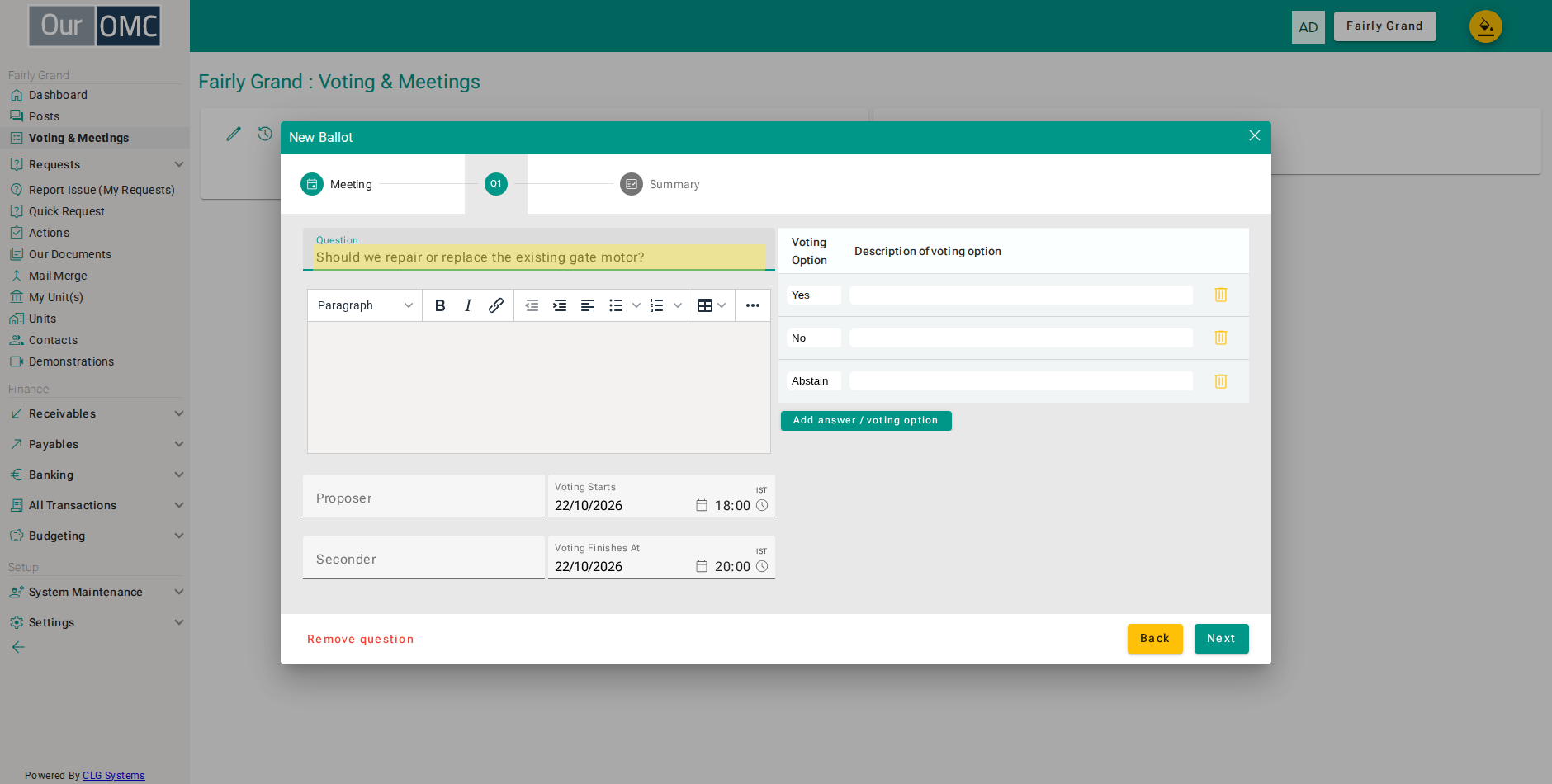Viewport: 1552px width, 784px height.
Task: Open Our Documents in the sidebar
Action: 70,254
